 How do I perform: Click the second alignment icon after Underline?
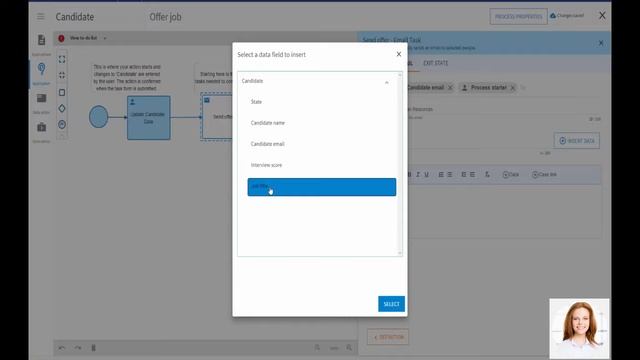(450, 175)
